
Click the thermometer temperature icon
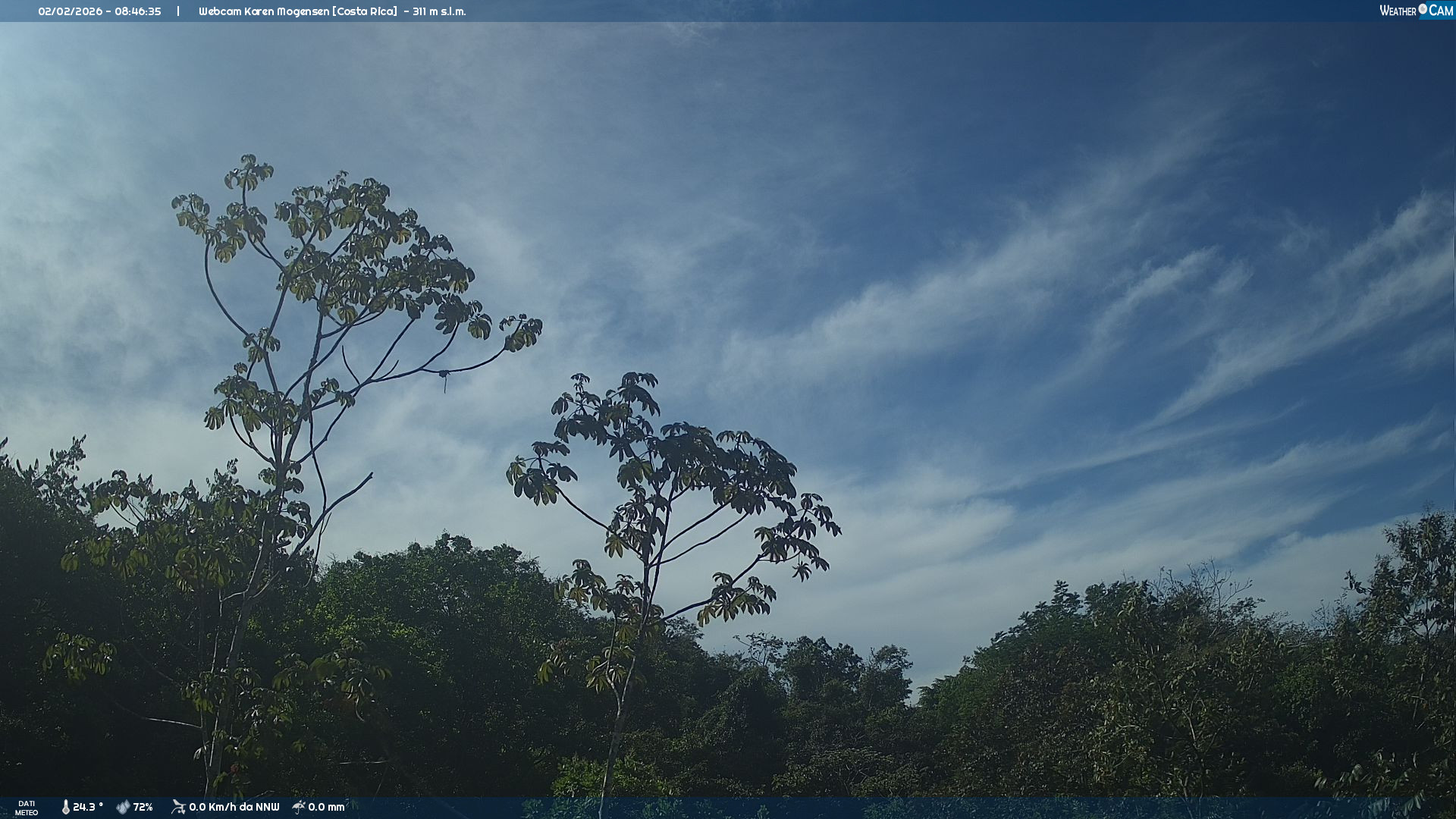tap(66, 807)
